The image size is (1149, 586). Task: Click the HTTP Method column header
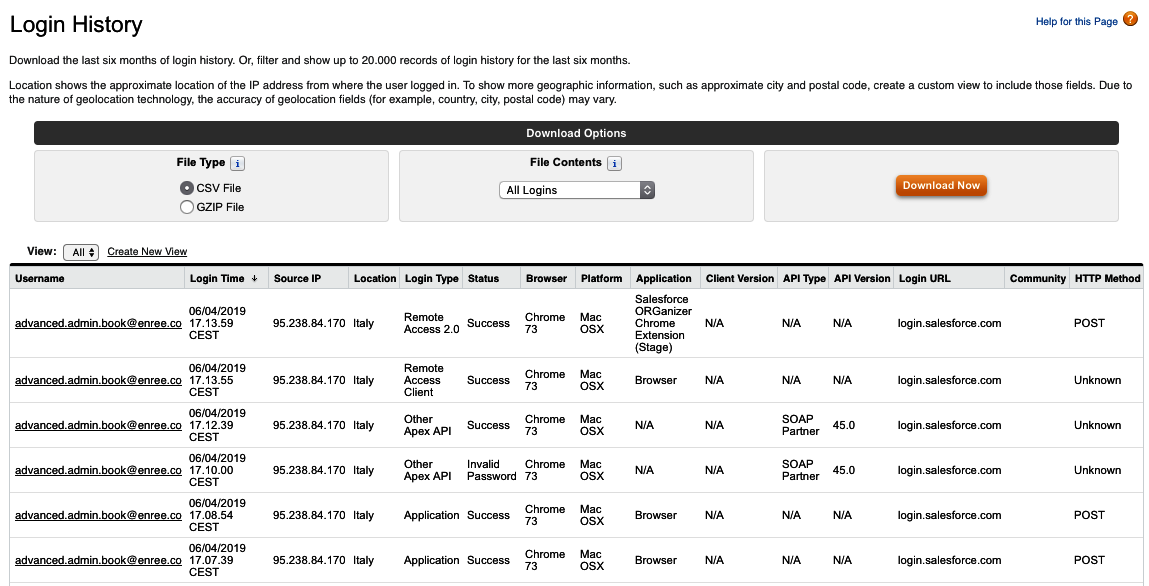[1107, 278]
